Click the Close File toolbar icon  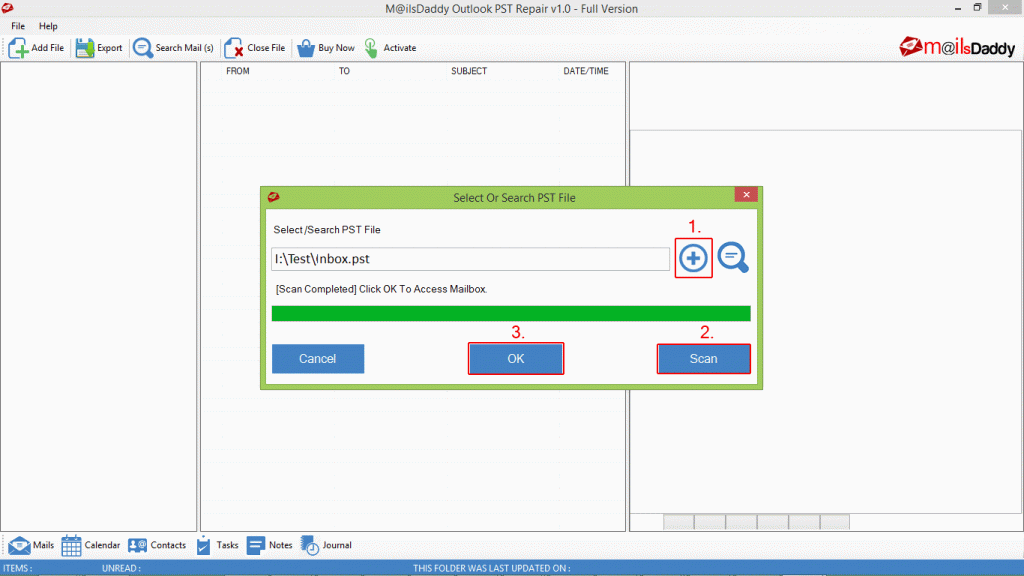[x=233, y=48]
